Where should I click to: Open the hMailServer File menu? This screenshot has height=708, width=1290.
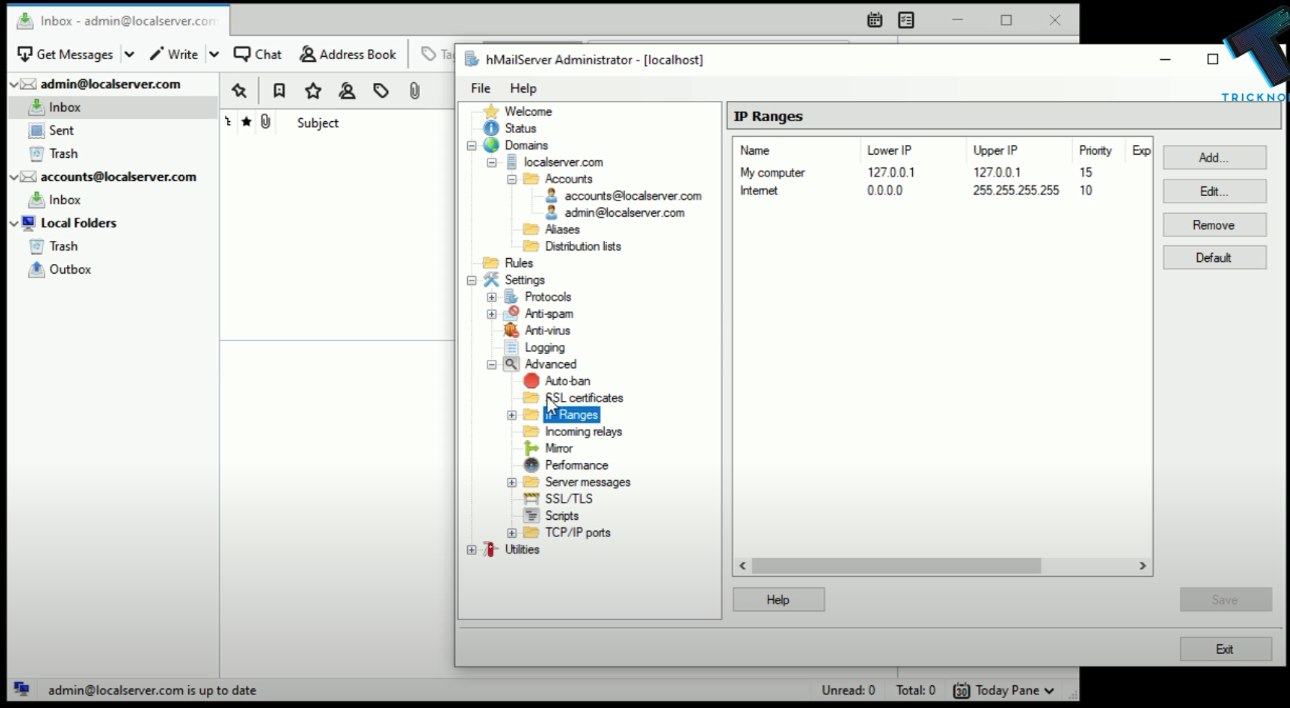[481, 88]
